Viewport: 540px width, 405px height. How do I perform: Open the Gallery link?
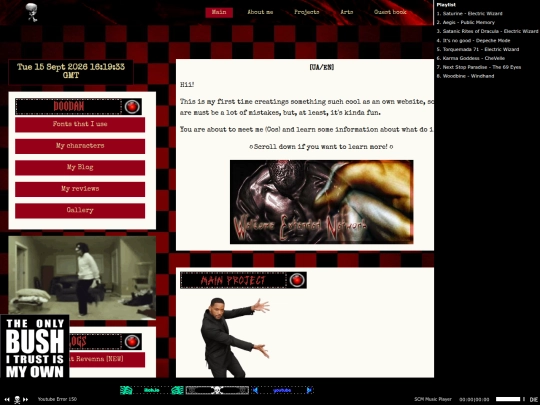[80, 210]
